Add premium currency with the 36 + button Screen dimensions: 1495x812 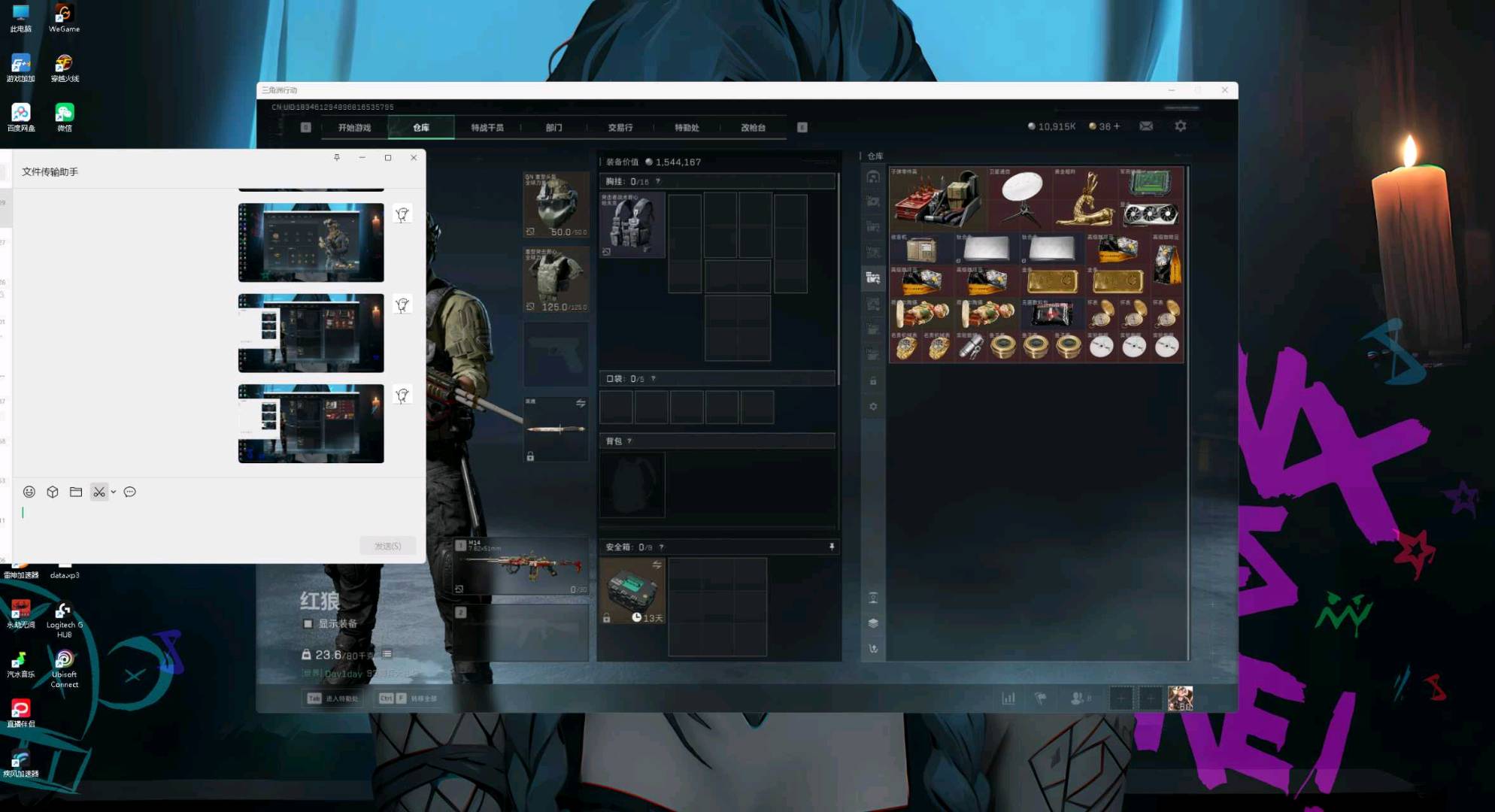(x=1105, y=126)
